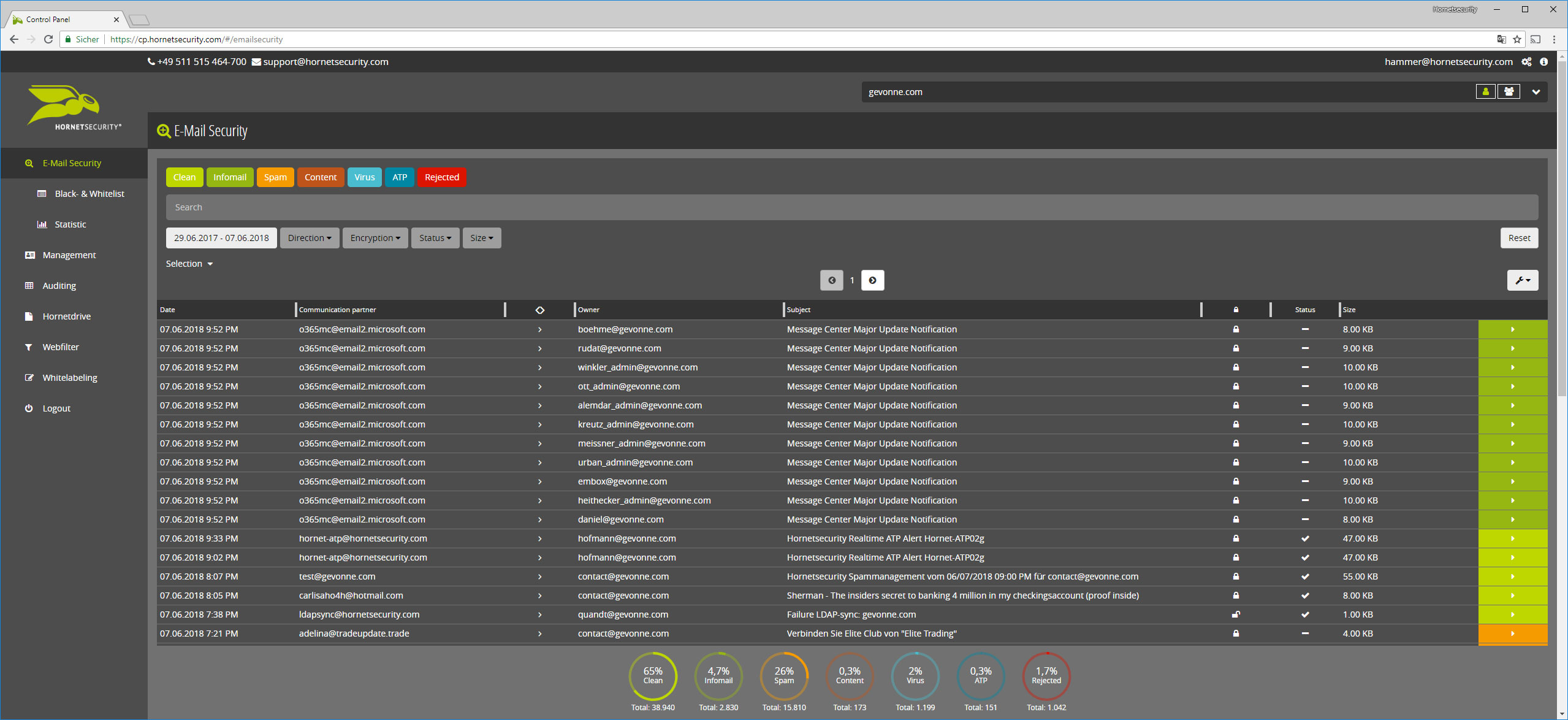This screenshot has height=720, width=1568.
Task: Bookmark page with star icon
Action: click(1517, 40)
